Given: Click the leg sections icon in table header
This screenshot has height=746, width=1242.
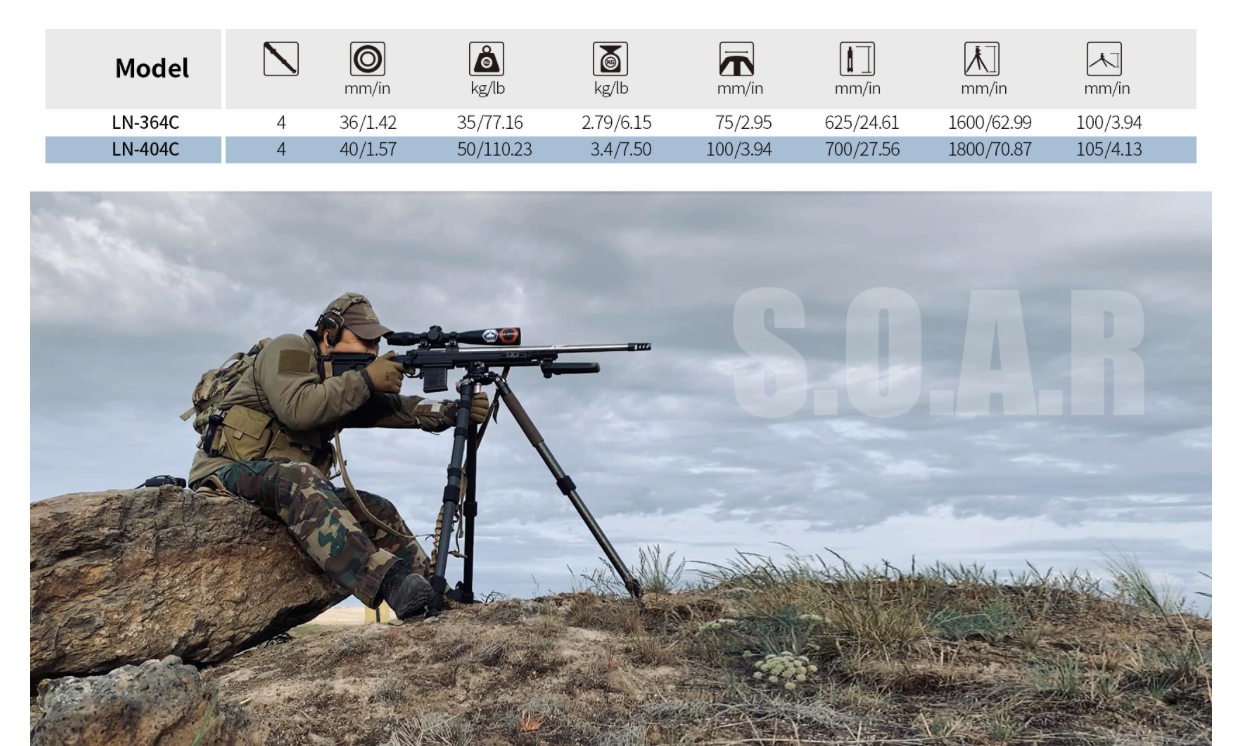Looking at the screenshot, I should [x=281, y=58].
